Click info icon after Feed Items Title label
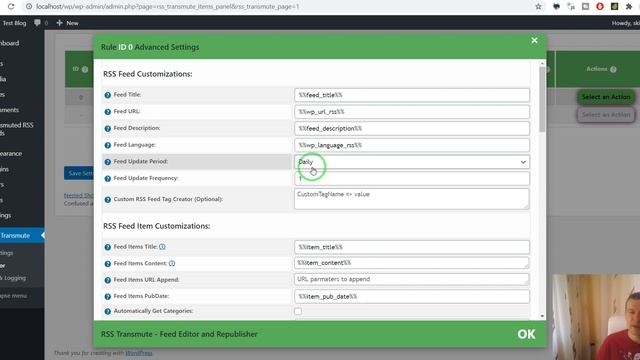Screen dimensions: 640x360 click(x=162, y=247)
